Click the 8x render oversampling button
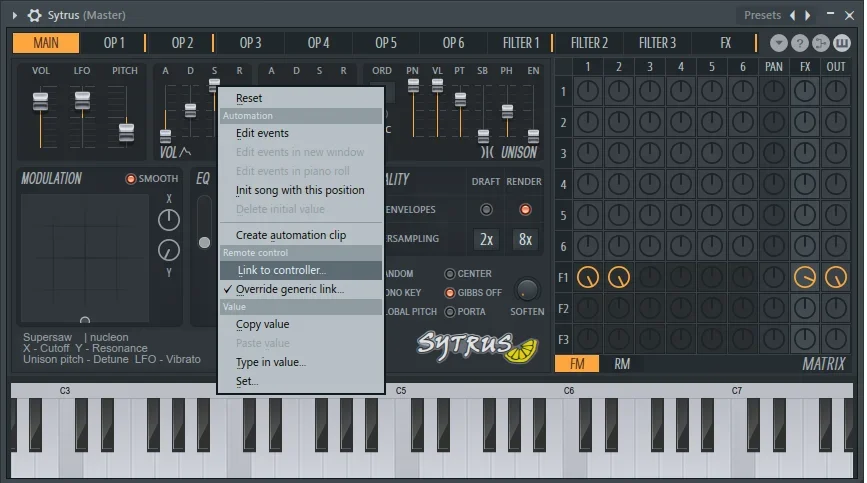Image resolution: width=867 pixels, height=483 pixels. click(524, 240)
